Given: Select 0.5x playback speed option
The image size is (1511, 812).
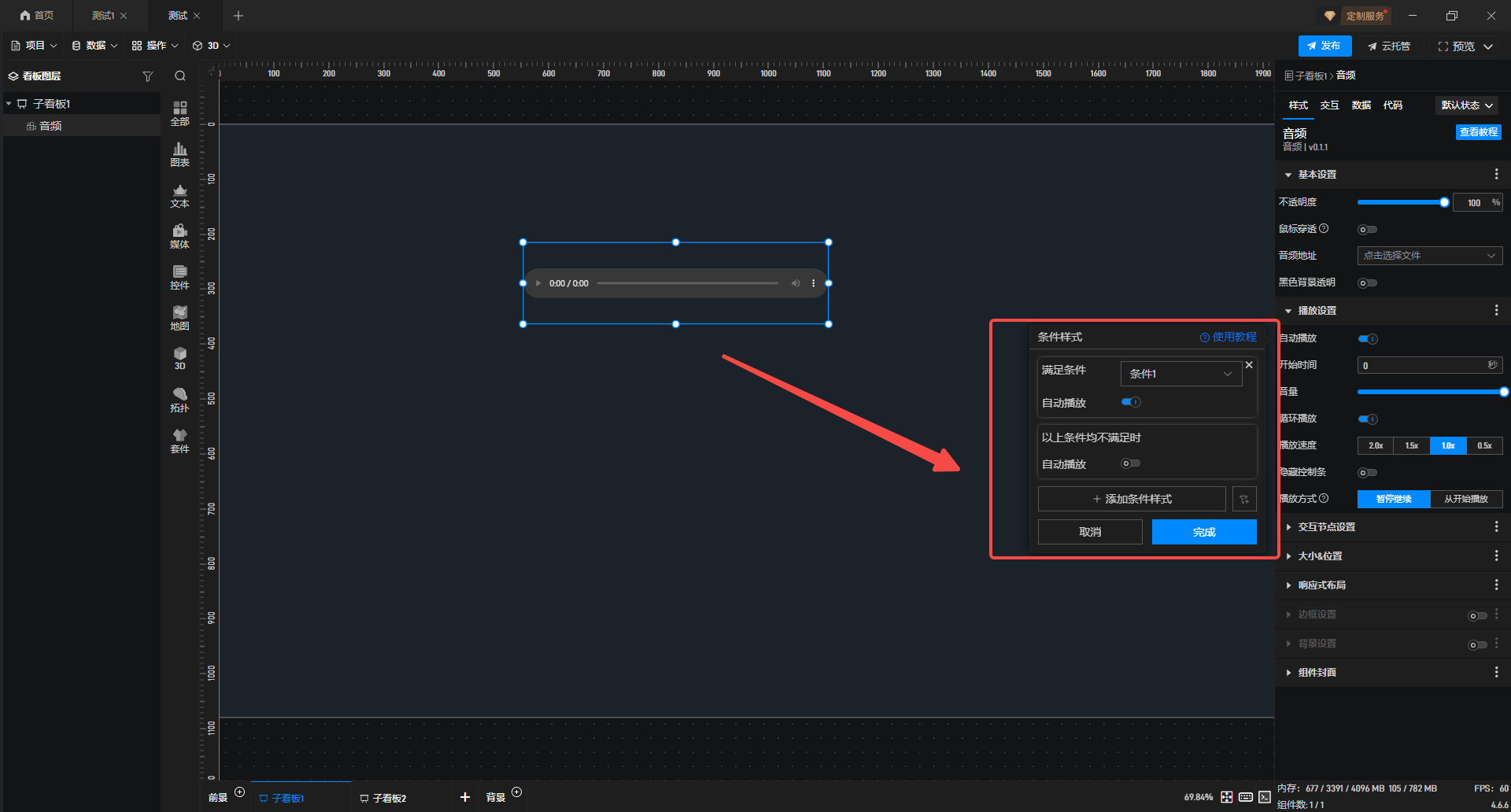Looking at the screenshot, I should 1484,445.
